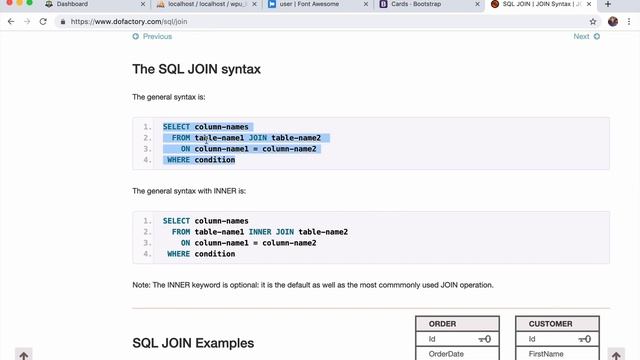The image size is (640, 360).
Task: Switch to the localhost wpu tab
Action: coord(206,4)
